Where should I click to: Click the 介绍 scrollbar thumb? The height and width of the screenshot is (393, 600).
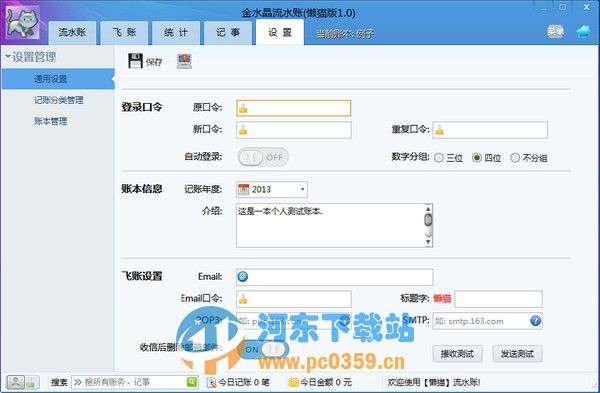point(428,220)
